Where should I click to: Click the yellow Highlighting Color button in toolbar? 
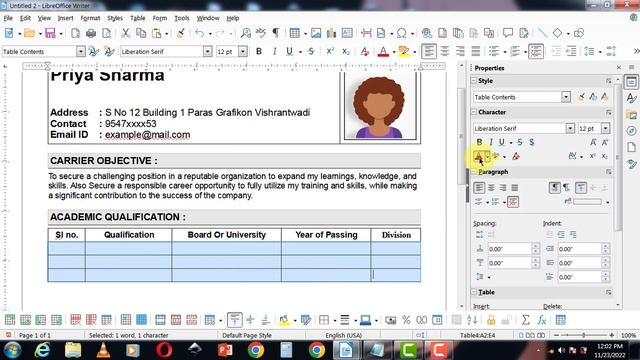coord(404,51)
